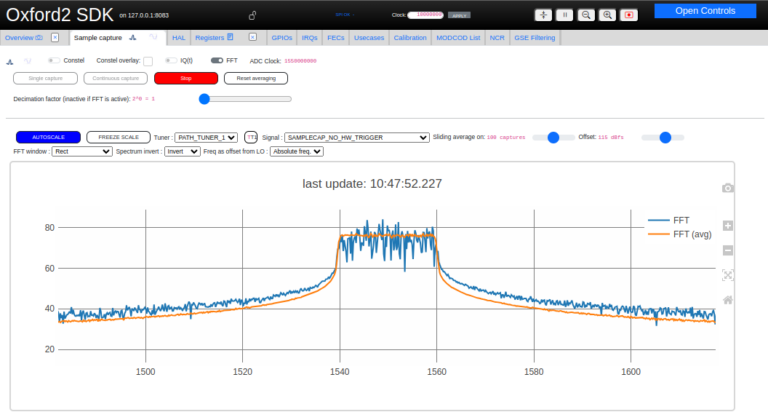Disable the FFT toggle switch
This screenshot has height=420, width=768.
coord(217,60)
